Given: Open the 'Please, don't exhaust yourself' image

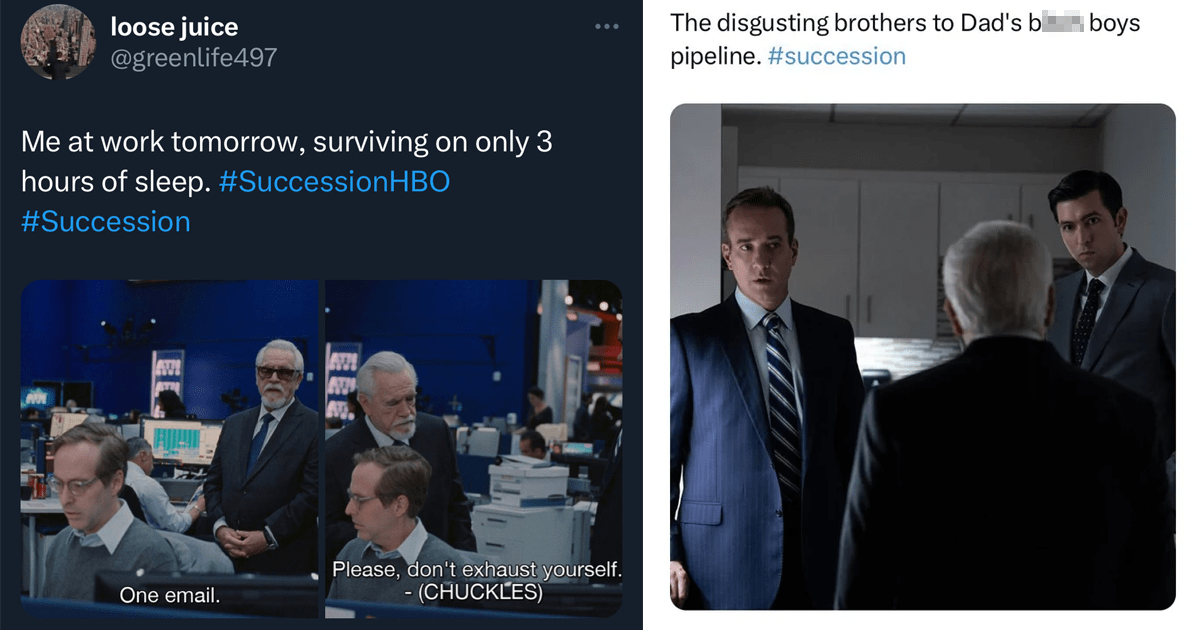Looking at the screenshot, I should [x=474, y=448].
